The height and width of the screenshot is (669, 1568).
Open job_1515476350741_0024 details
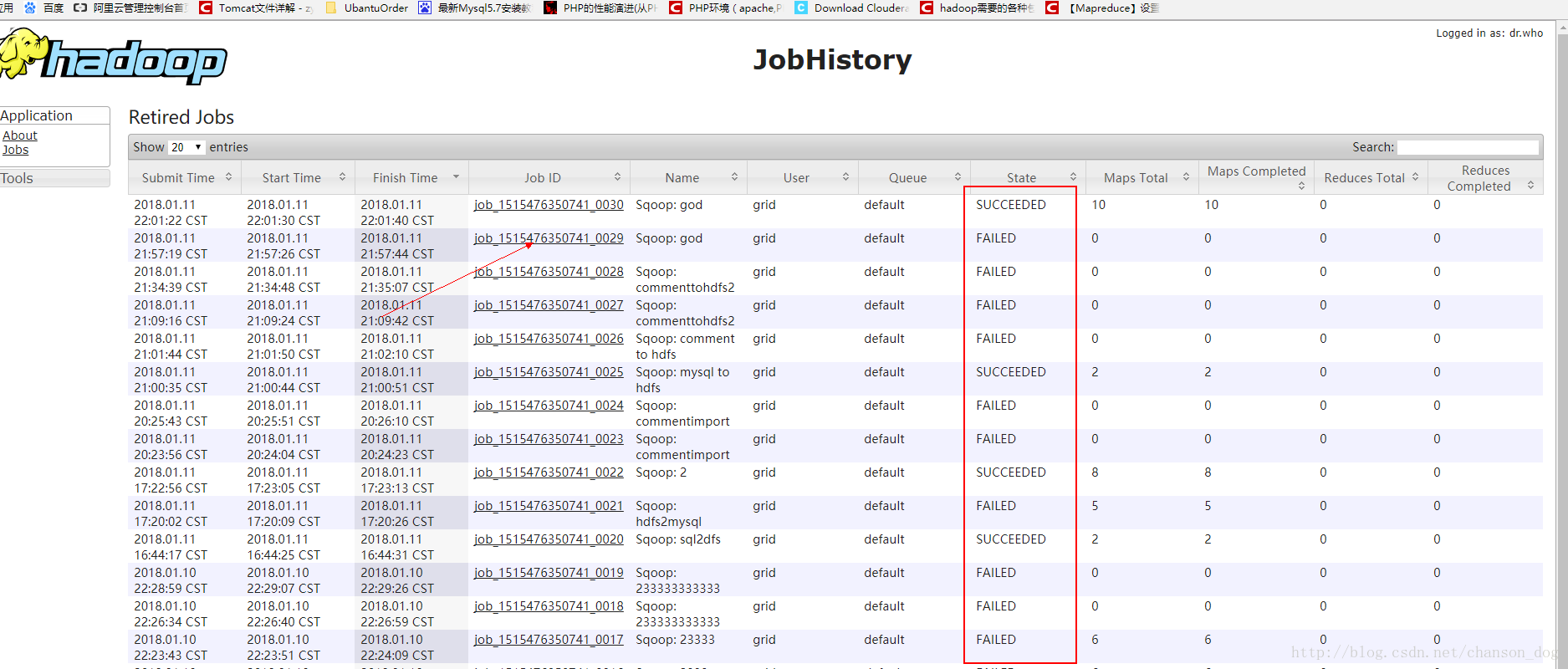point(549,406)
